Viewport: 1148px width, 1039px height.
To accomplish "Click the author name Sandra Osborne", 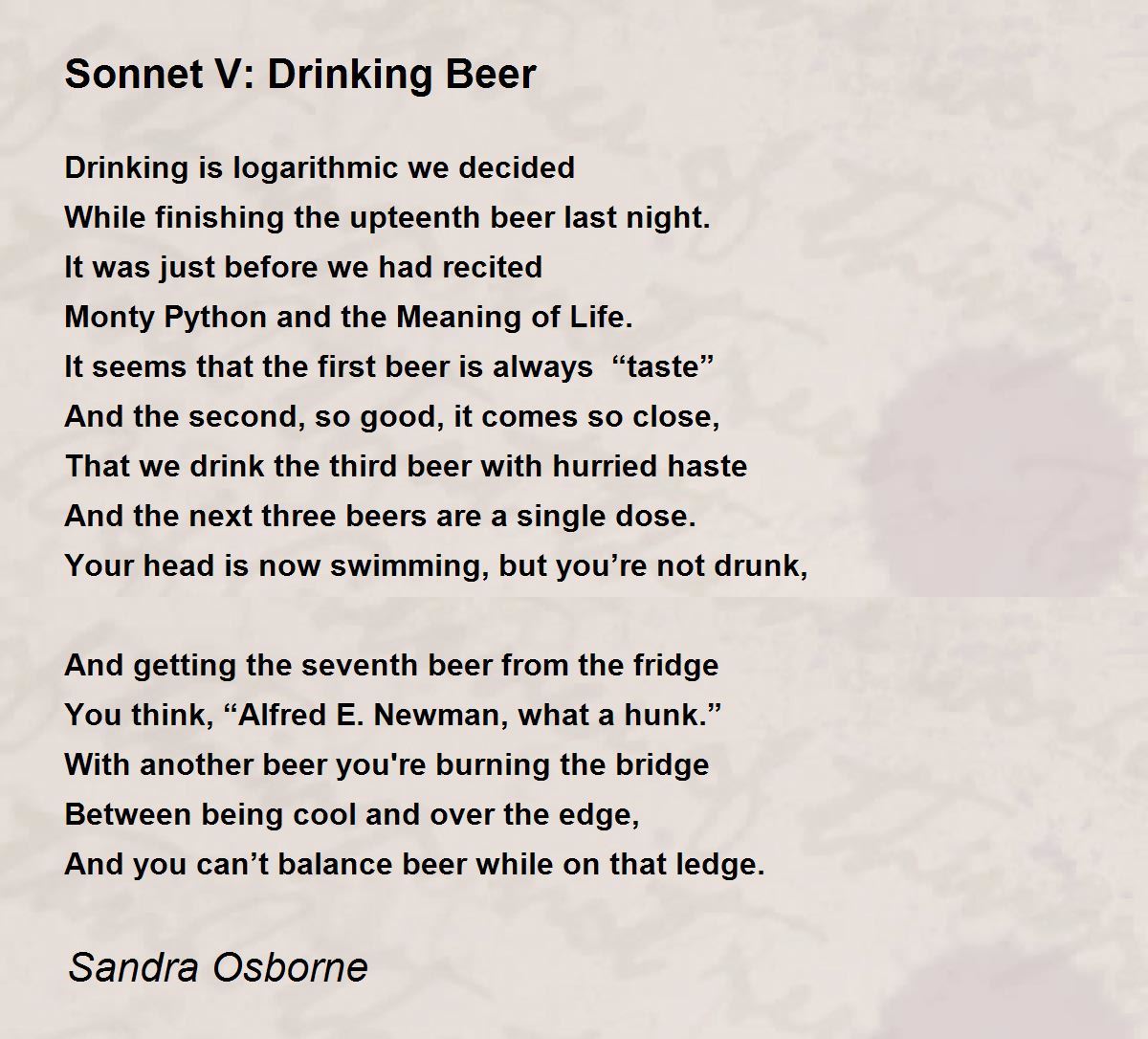I will (x=218, y=967).
